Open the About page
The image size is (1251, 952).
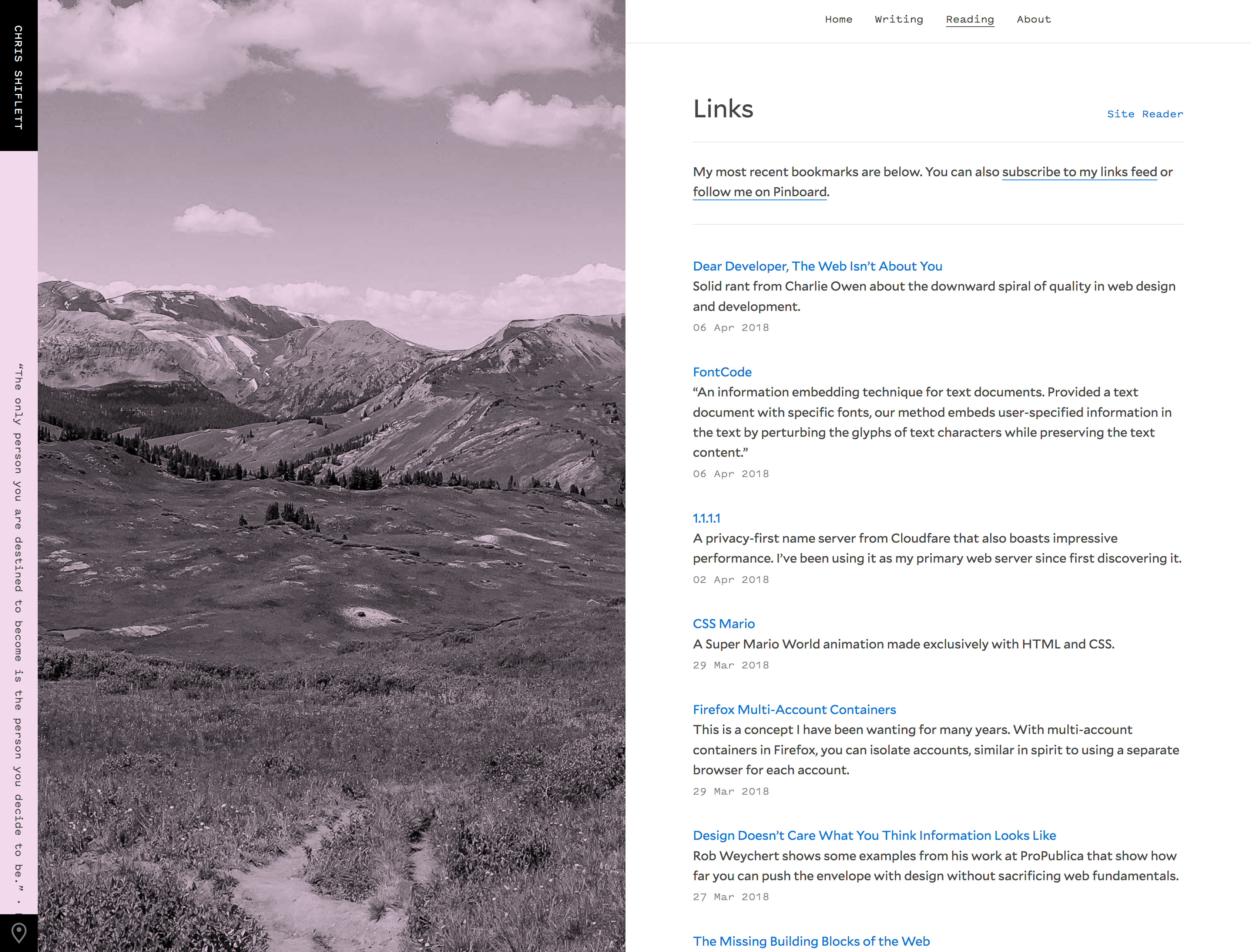[1033, 19]
